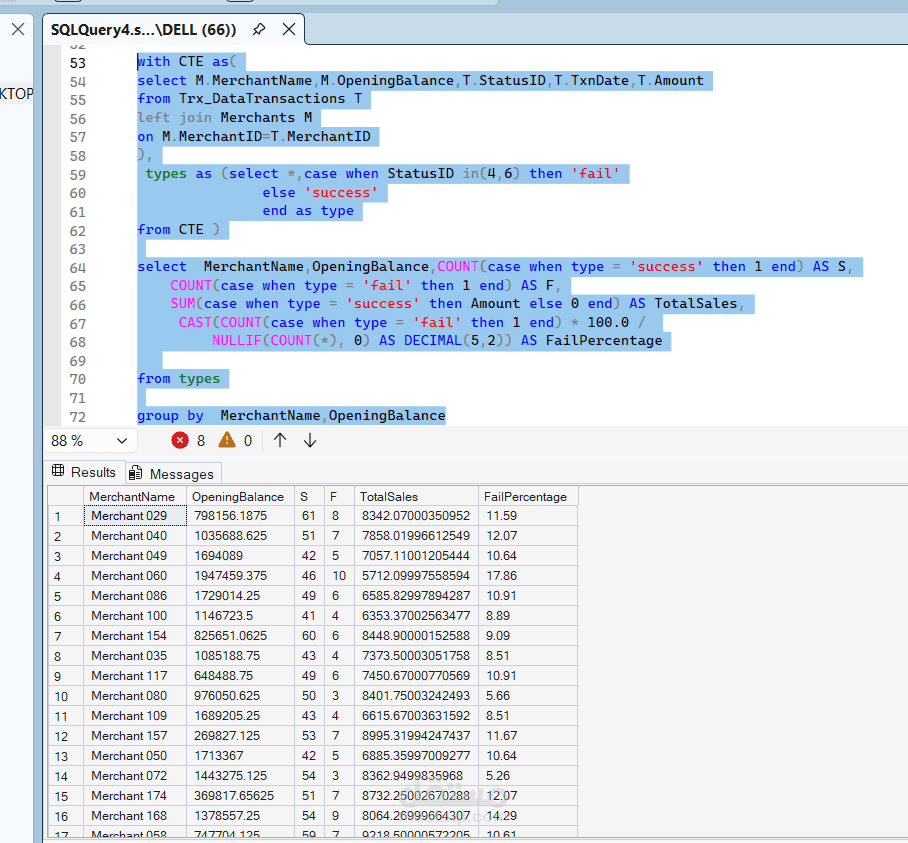Viewport: 908px width, 843px height.
Task: Click the 798156.1875 opening balance cell
Action: click(x=240, y=516)
